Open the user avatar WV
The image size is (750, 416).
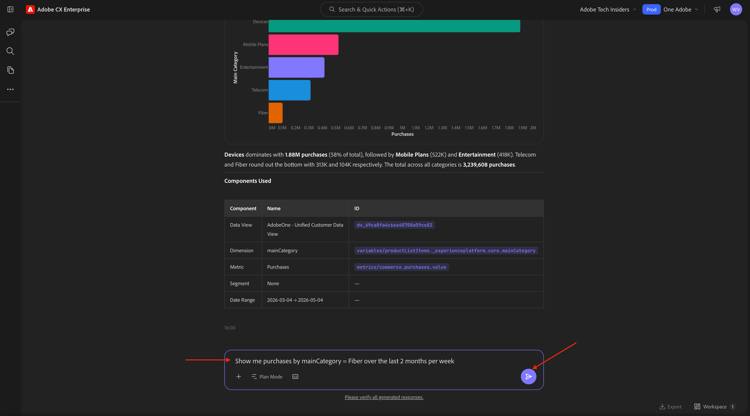(736, 9)
